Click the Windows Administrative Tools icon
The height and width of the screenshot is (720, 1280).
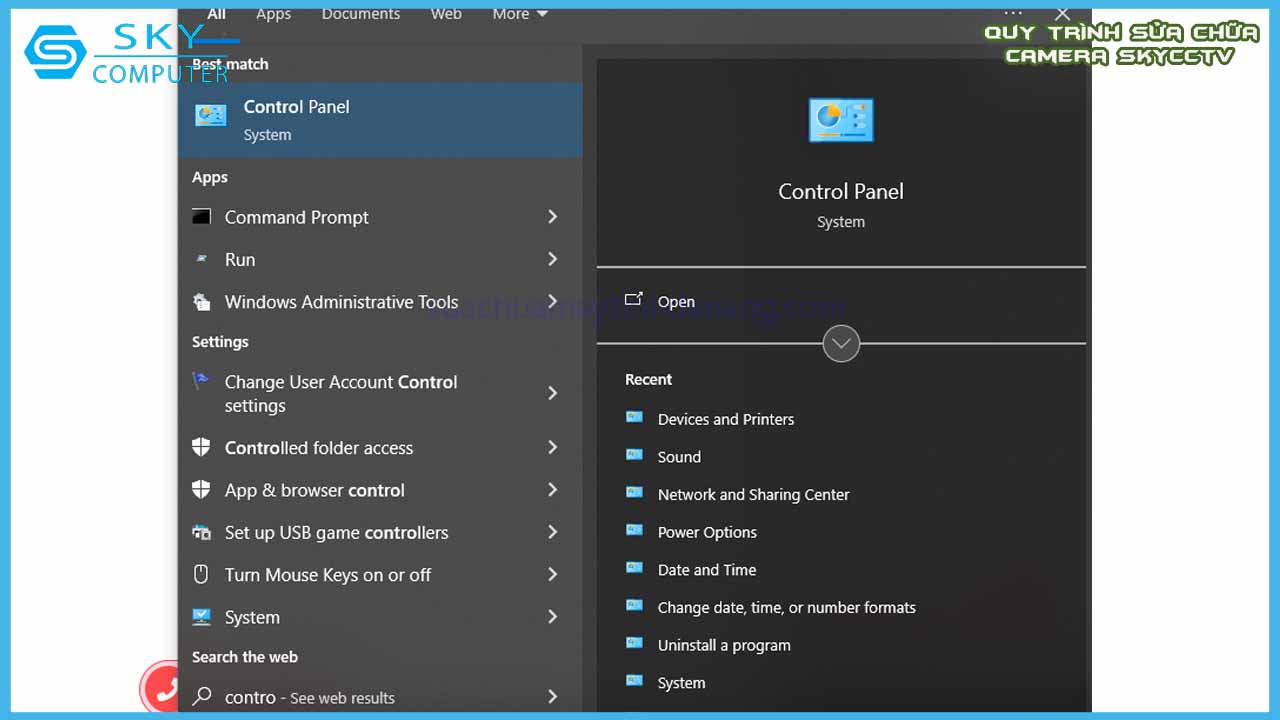(202, 302)
